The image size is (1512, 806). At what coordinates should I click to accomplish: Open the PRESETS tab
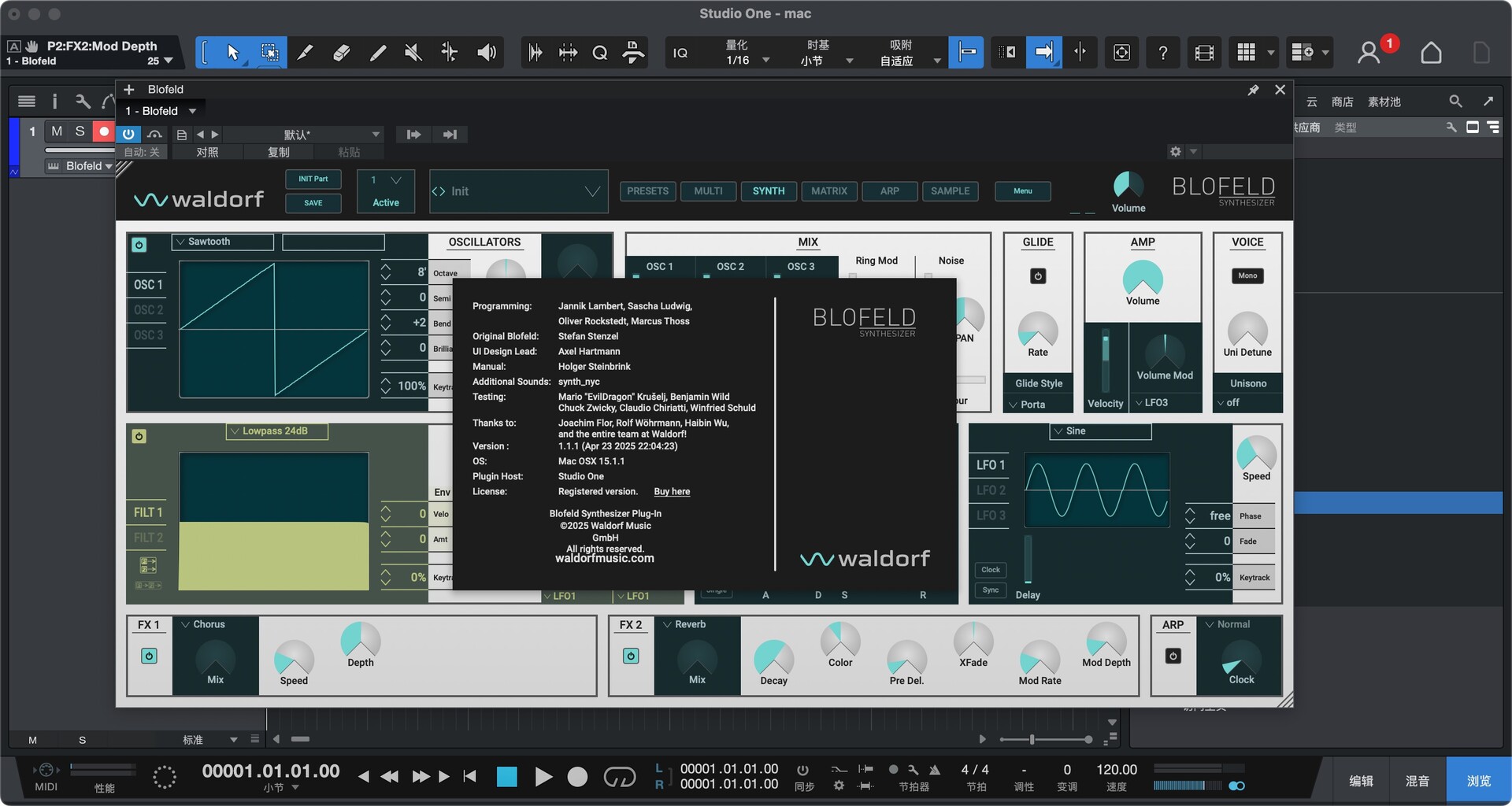click(647, 191)
